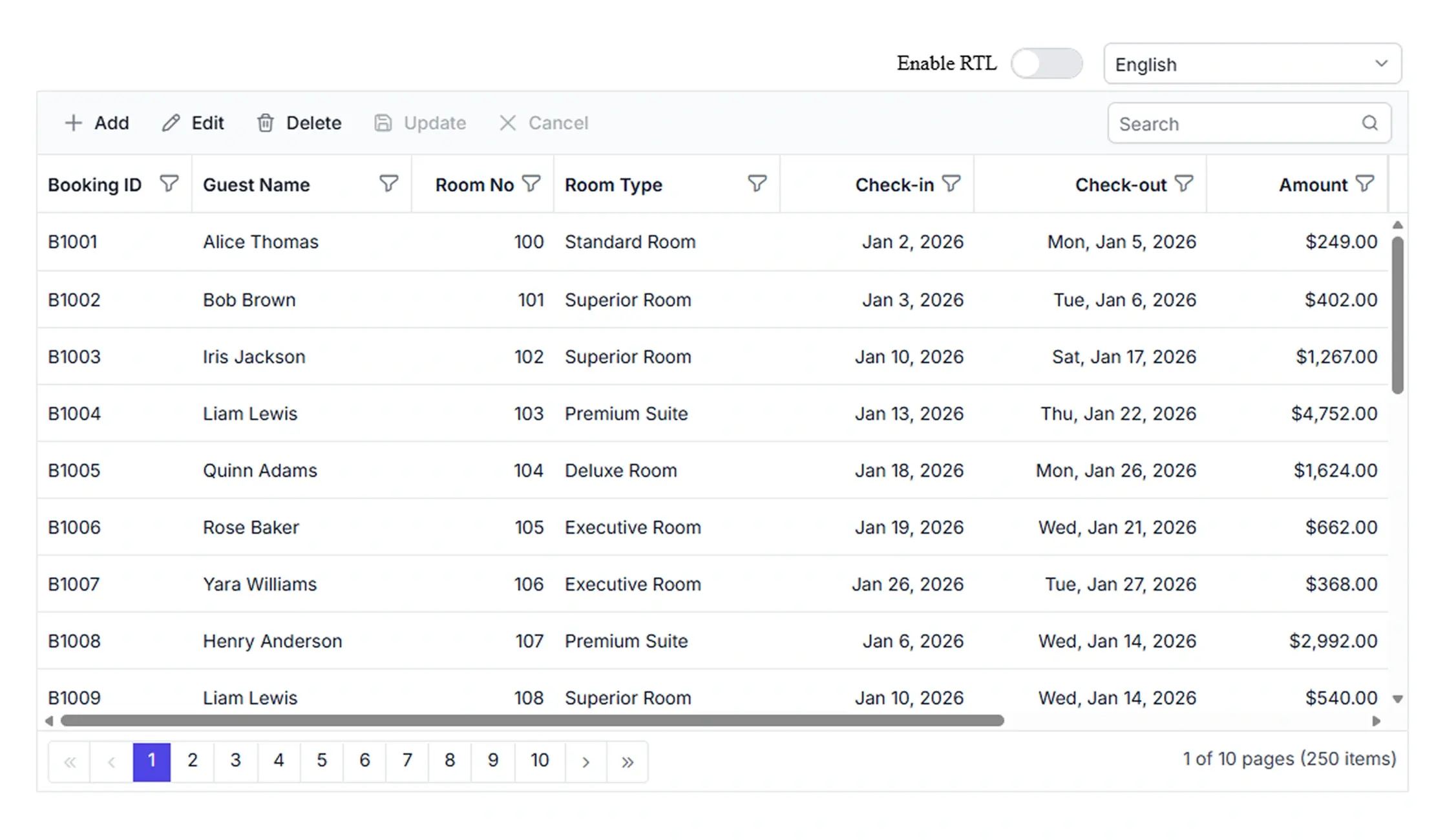The height and width of the screenshot is (840, 1445).
Task: Select page 10 in the pager
Action: pos(540,762)
